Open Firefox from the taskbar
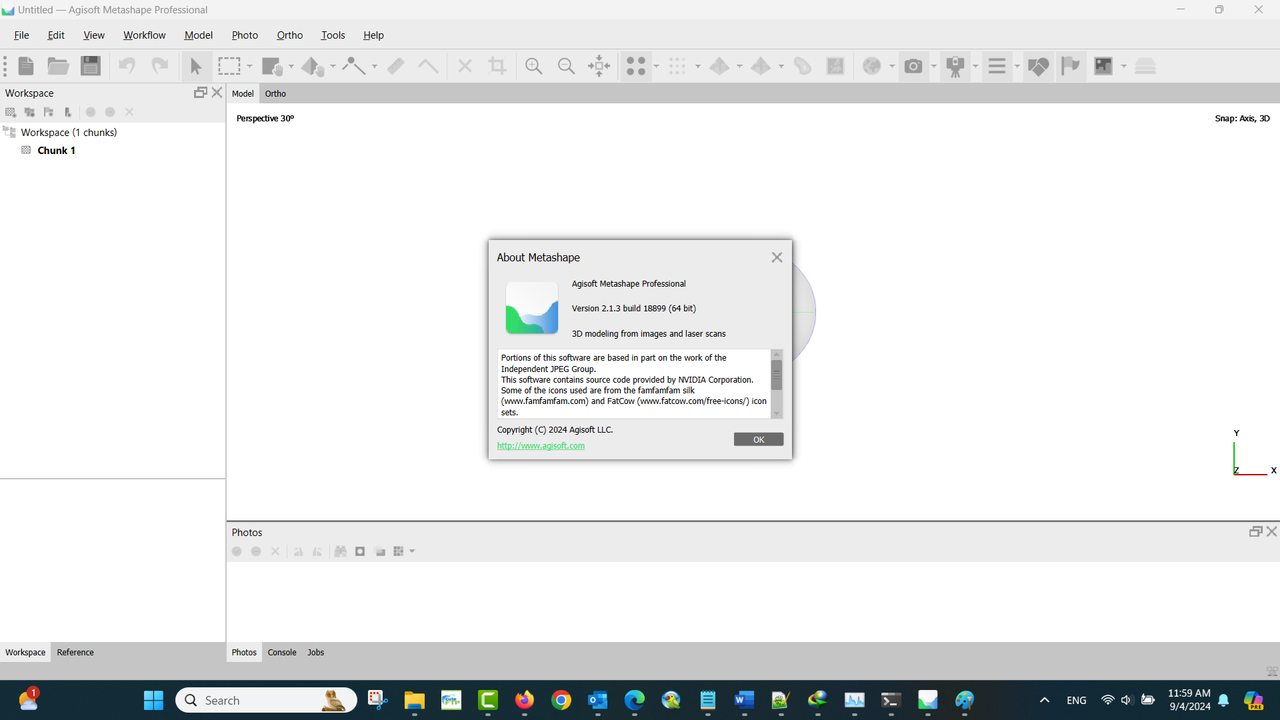The height and width of the screenshot is (720, 1280). coord(524,700)
